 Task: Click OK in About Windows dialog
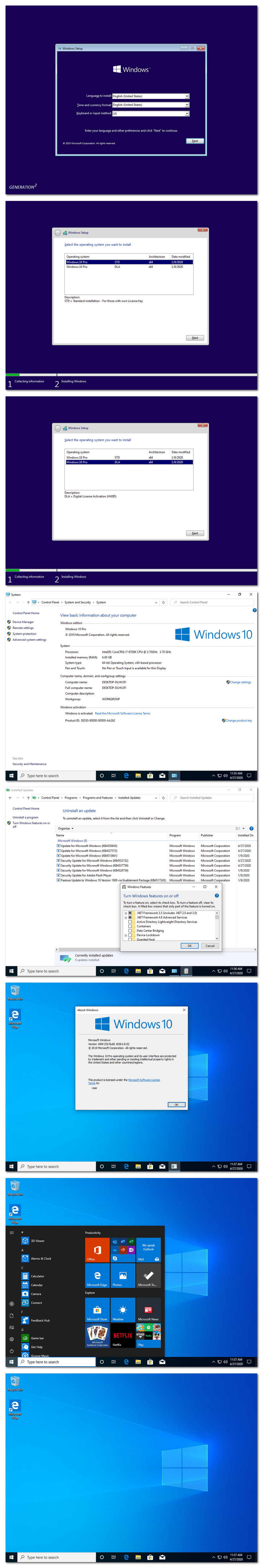176,1104
